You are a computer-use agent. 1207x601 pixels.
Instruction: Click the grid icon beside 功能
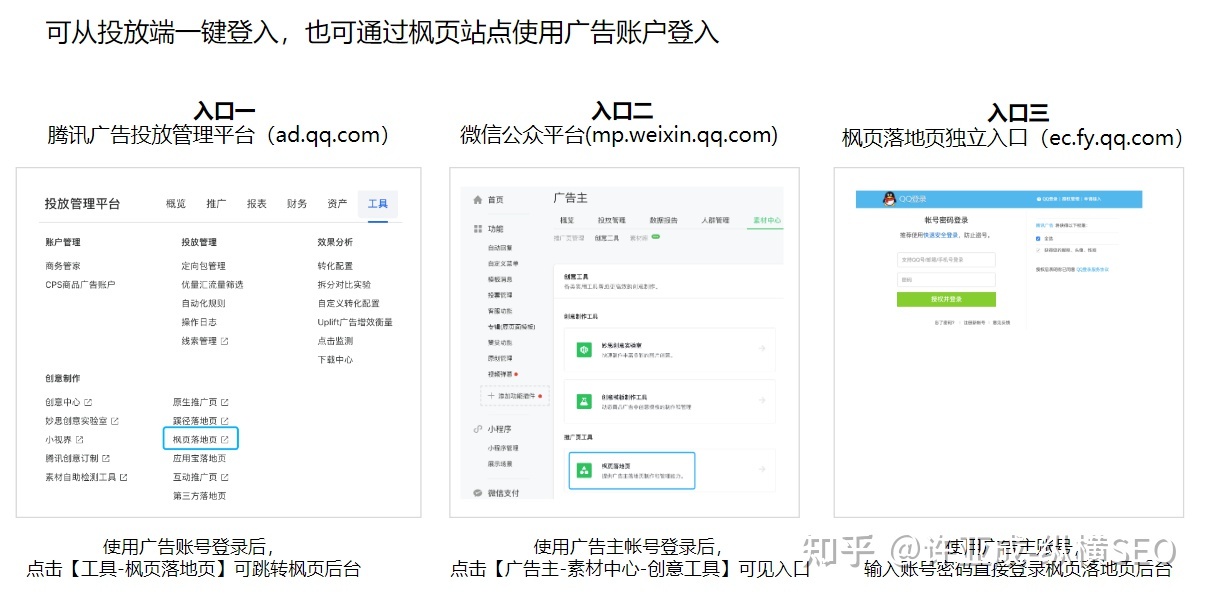point(477,229)
